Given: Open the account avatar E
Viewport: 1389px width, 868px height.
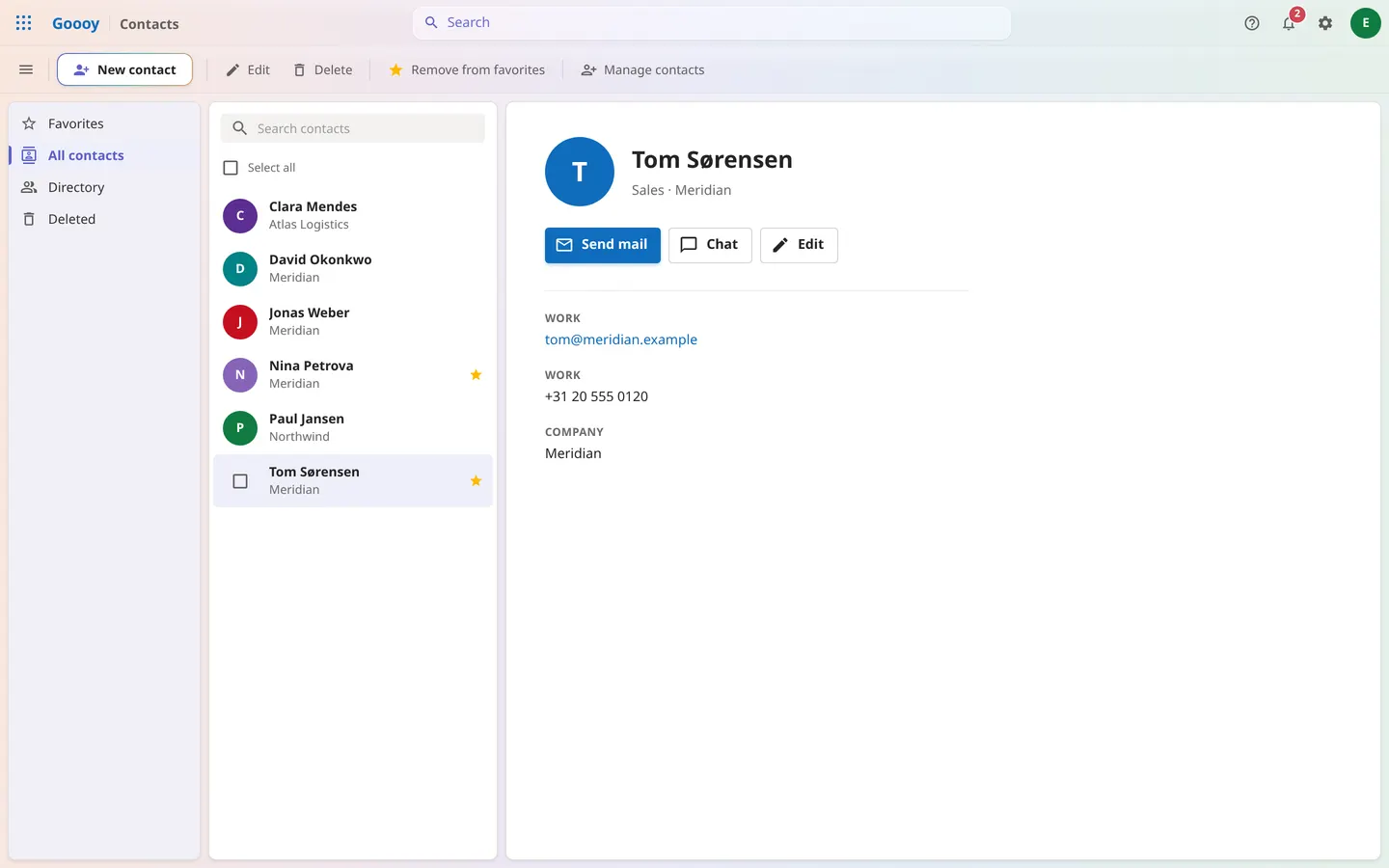Looking at the screenshot, I should 1365,23.
